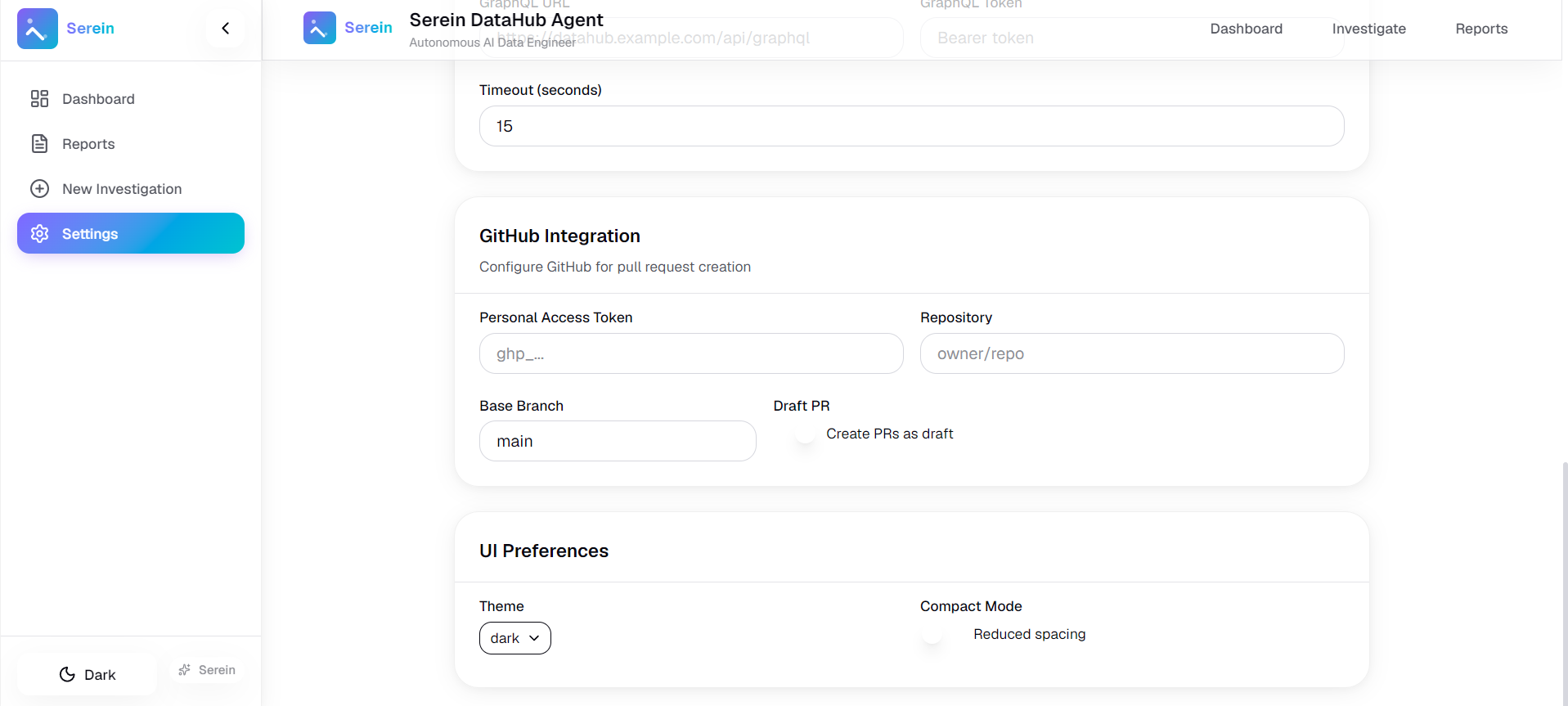
Task: Click the 'Draft PR' label
Action: [x=802, y=406]
